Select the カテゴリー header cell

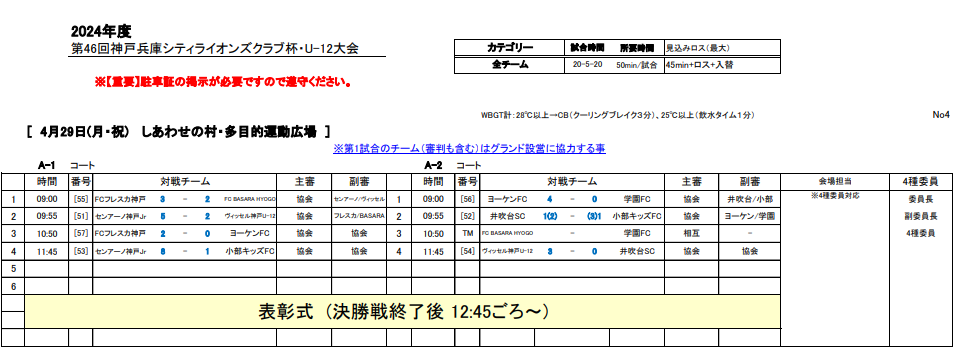pos(510,48)
